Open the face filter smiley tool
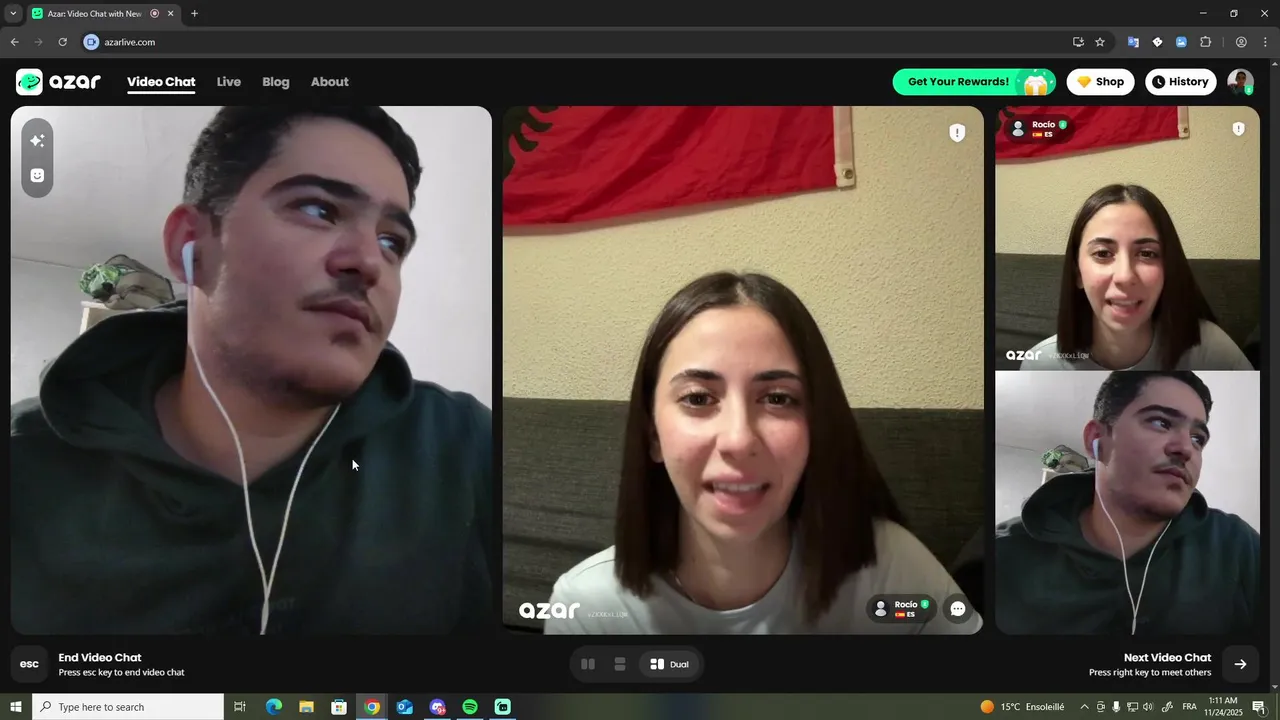 [37, 175]
